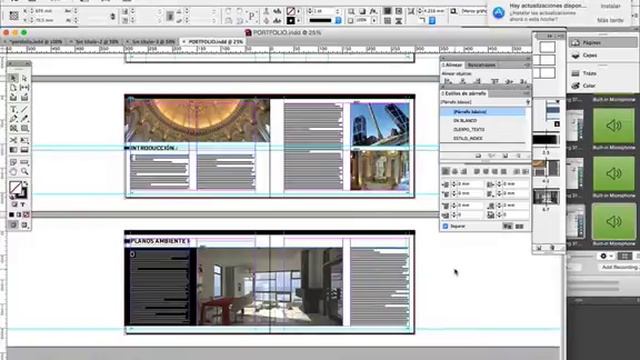Select the Content Collector tool

coord(13,98)
